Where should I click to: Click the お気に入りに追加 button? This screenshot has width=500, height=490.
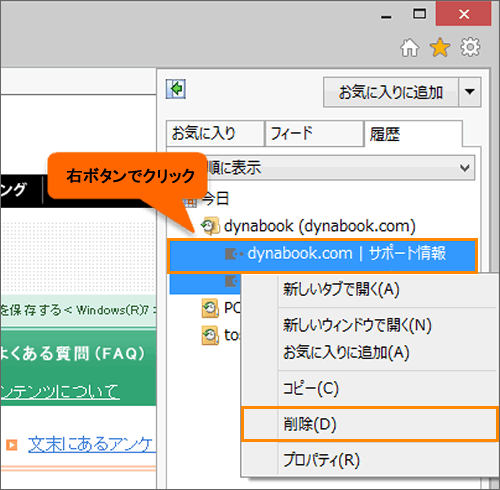[391, 92]
